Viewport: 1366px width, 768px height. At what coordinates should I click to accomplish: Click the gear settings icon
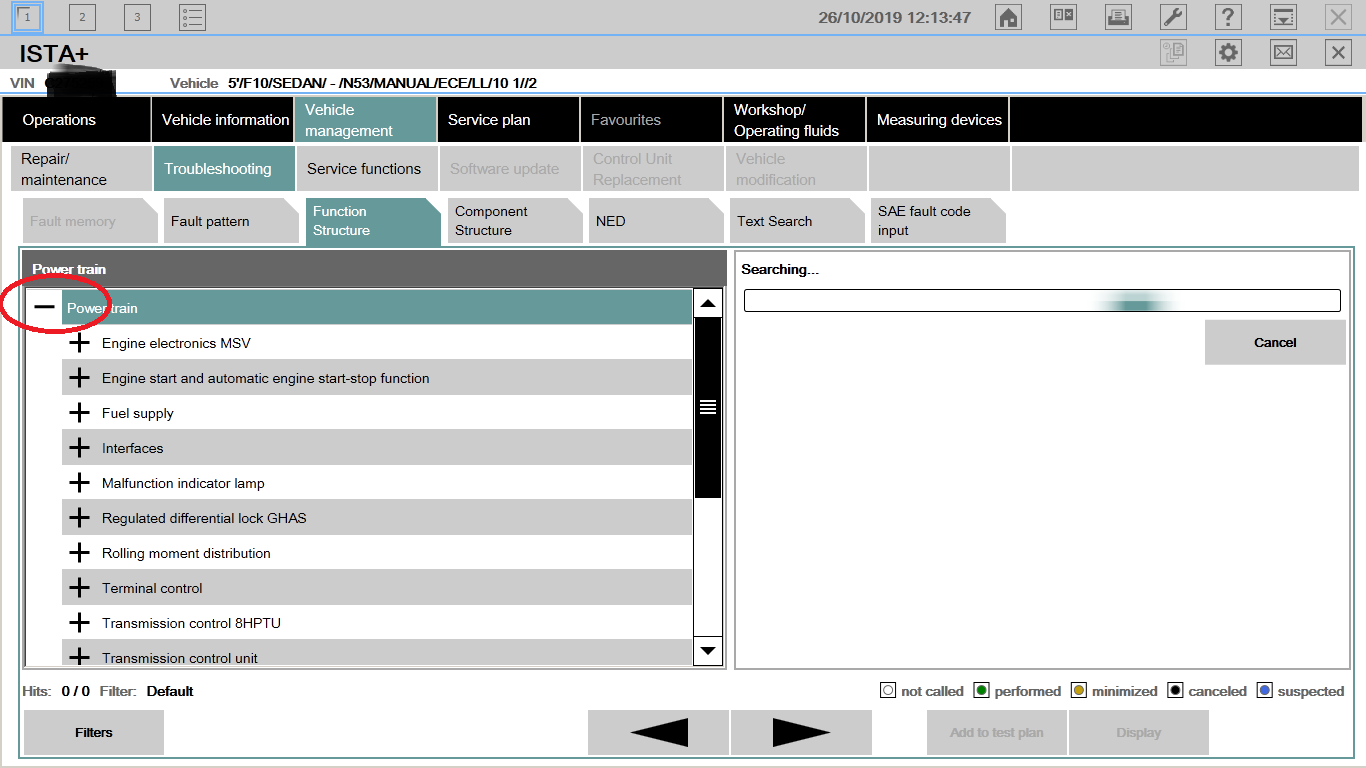pos(1228,53)
